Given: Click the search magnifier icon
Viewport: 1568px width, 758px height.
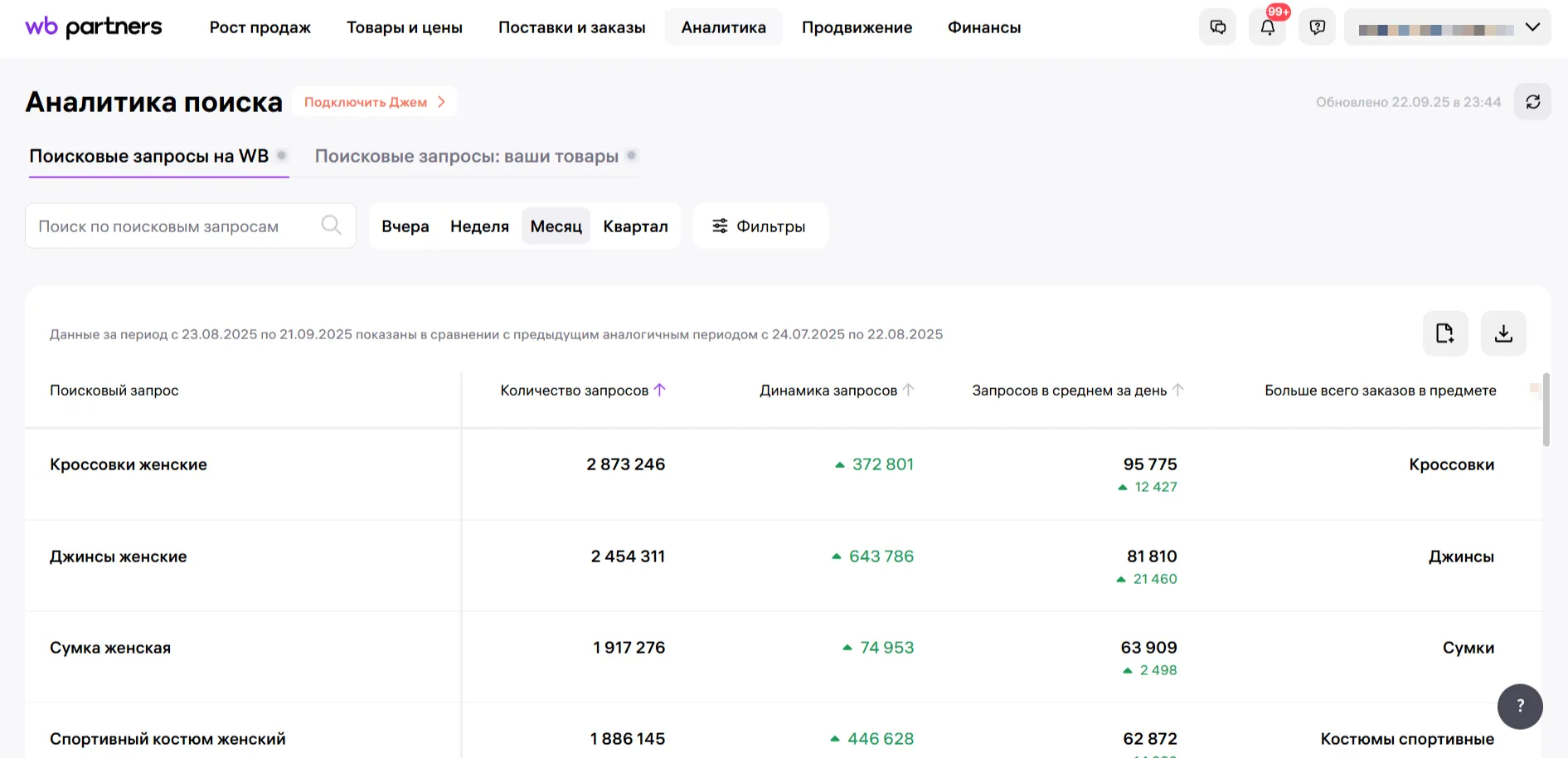Looking at the screenshot, I should (x=331, y=226).
